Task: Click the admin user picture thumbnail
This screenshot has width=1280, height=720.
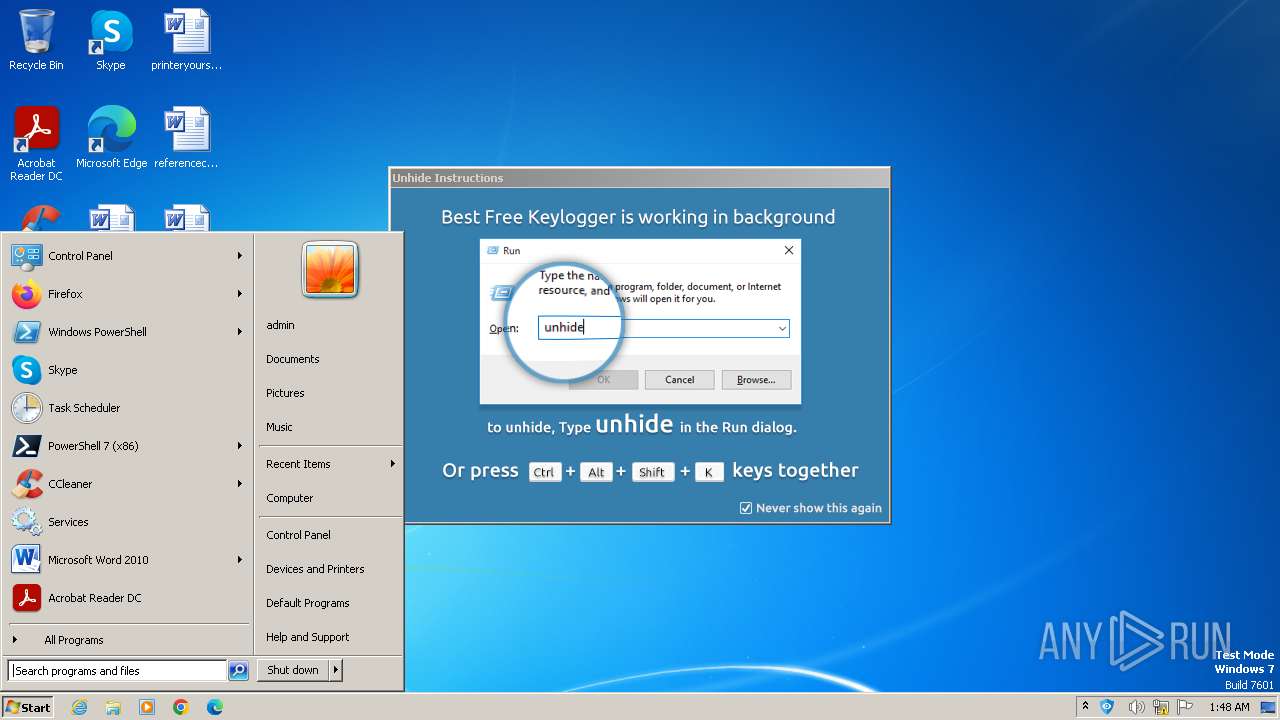Action: click(330, 269)
